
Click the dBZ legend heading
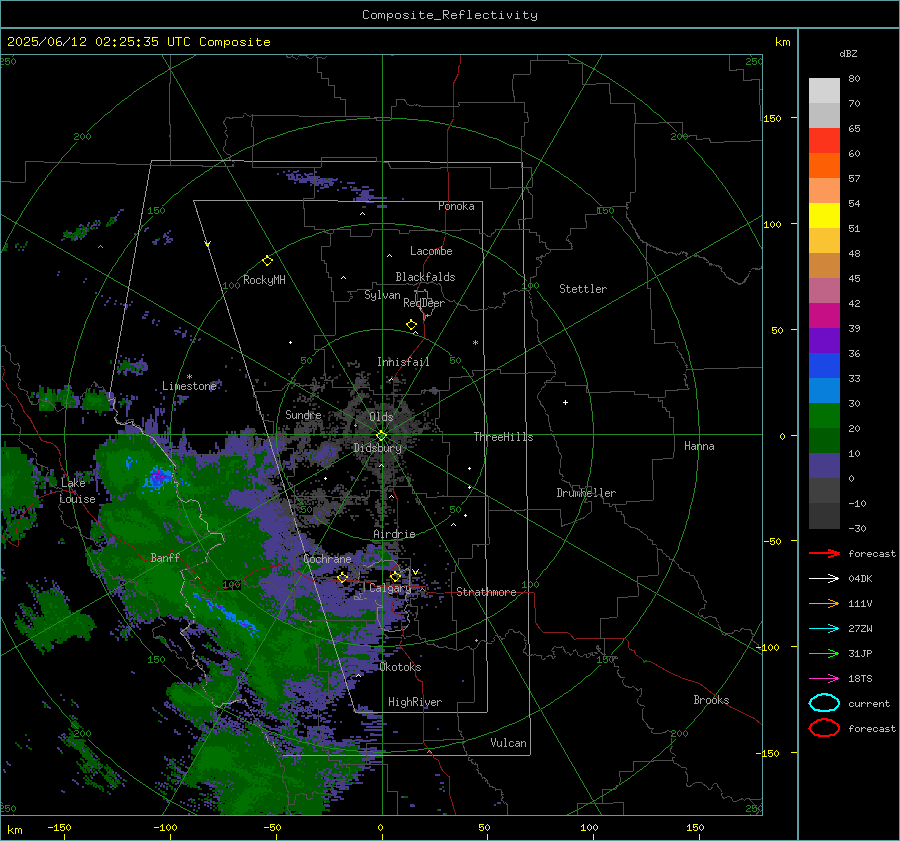848,53
